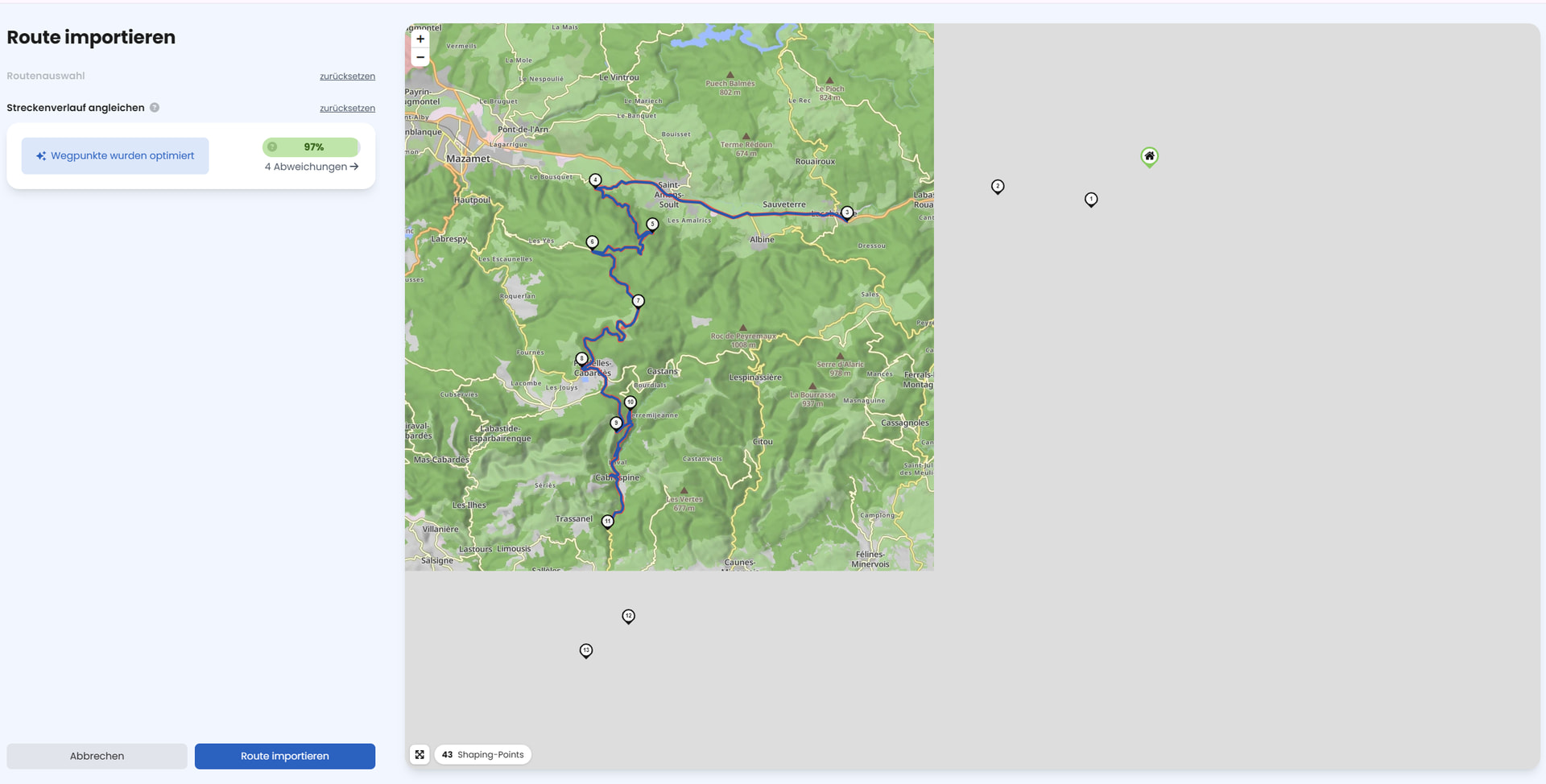1546x784 pixels.
Task: Expand the Routenauswahl section
Action: [46, 76]
